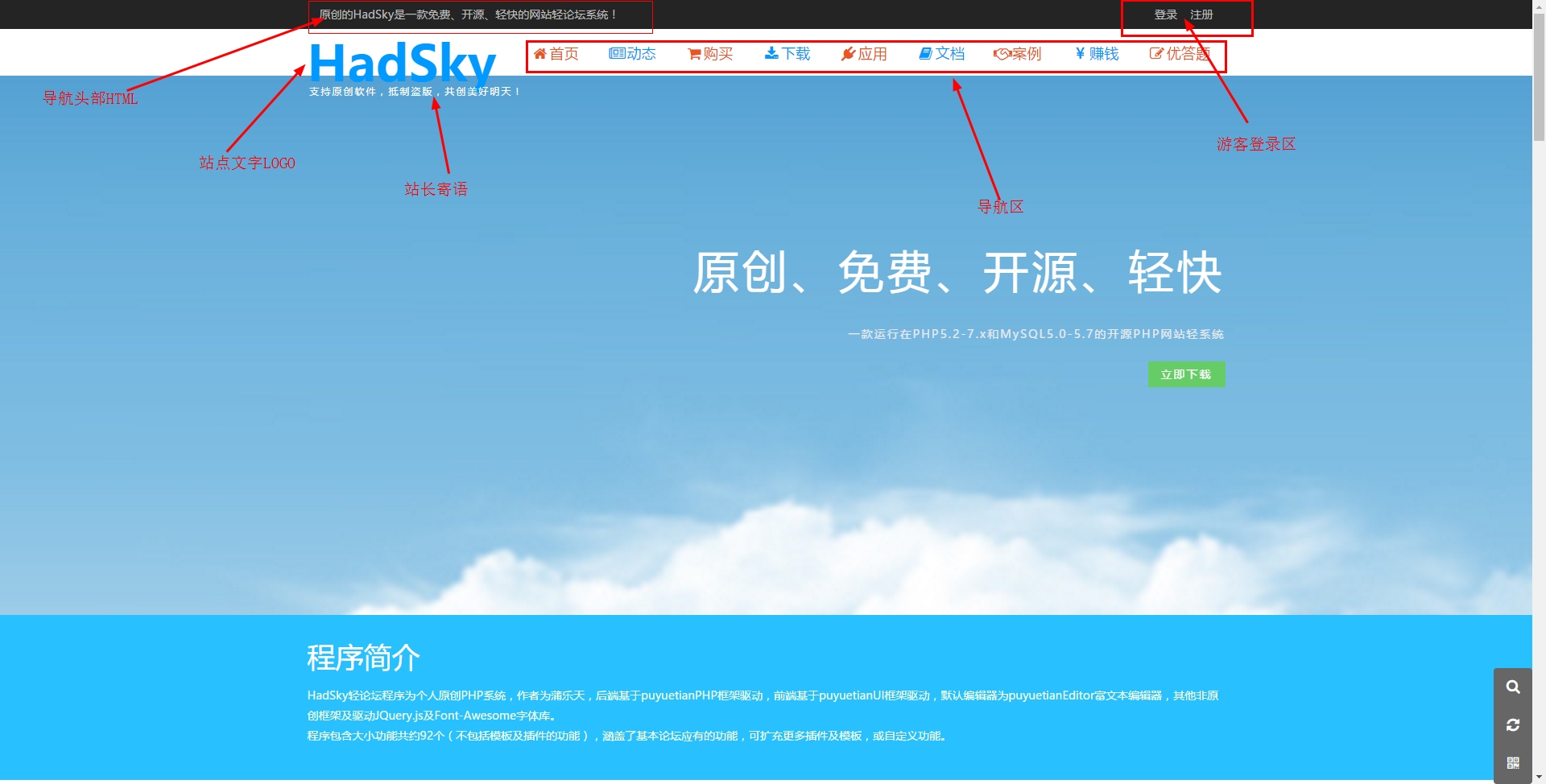Show the QR code icon in side panel

coord(1513,763)
